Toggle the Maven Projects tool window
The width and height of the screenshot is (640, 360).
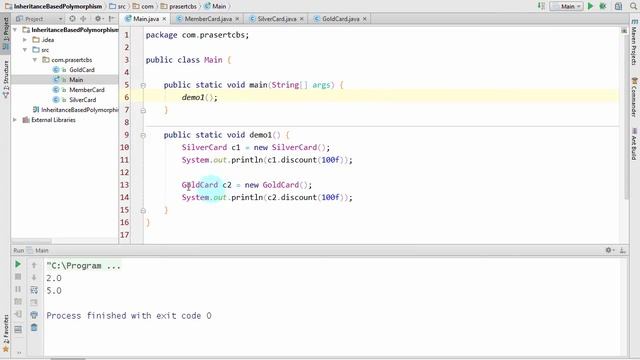point(634,42)
